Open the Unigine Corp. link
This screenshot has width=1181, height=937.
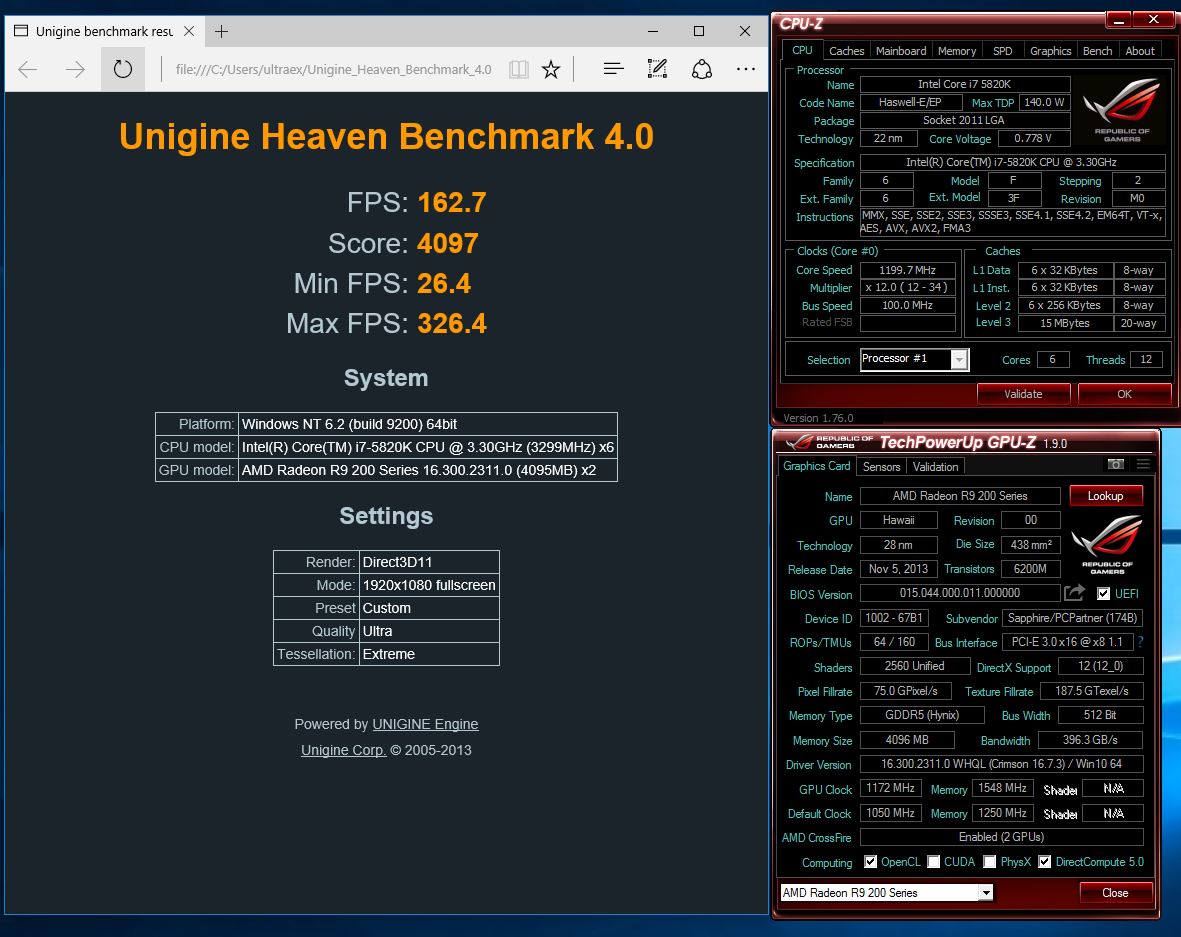click(343, 750)
